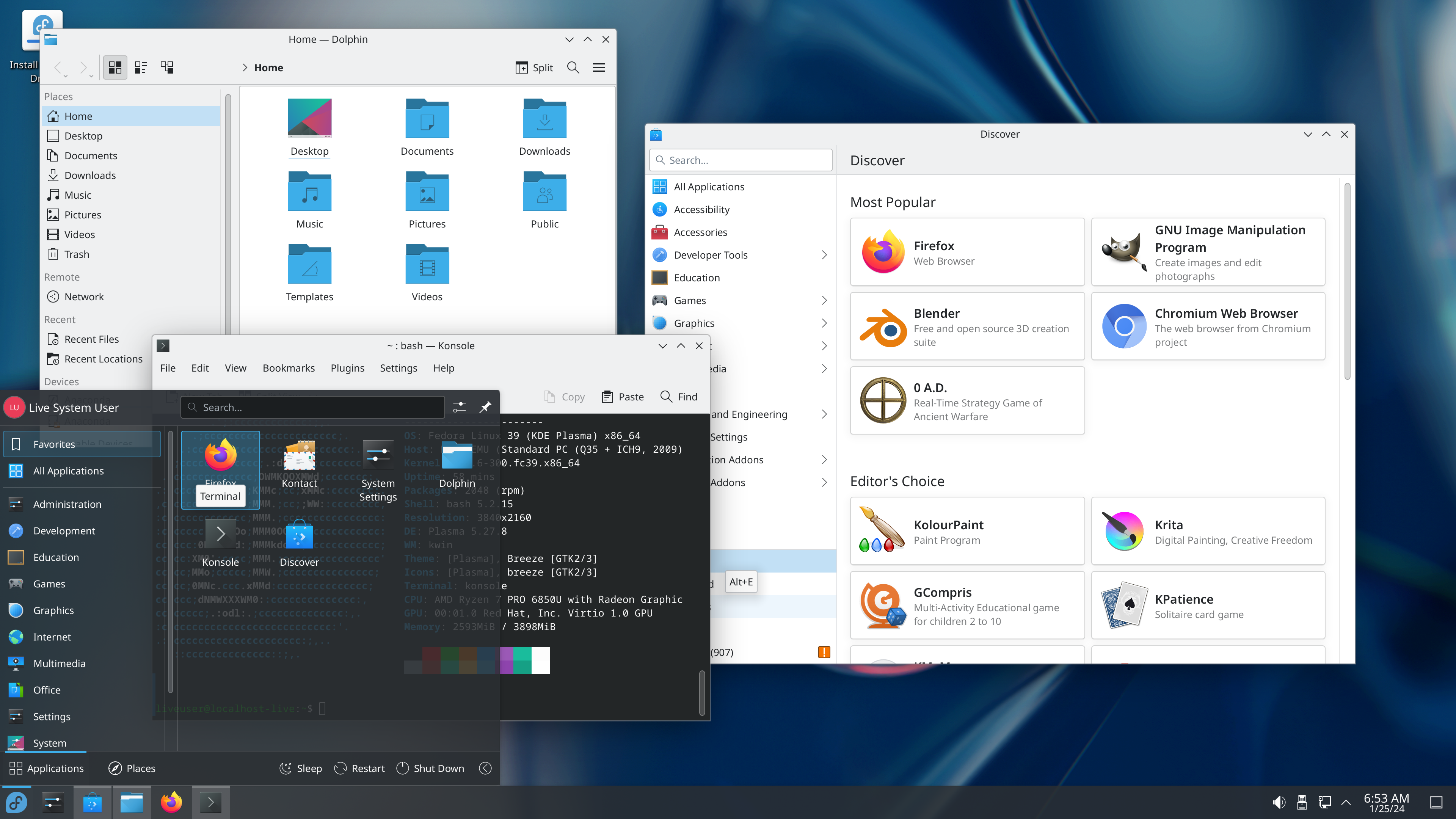This screenshot has height=819, width=1456.
Task: Search applications in Discover search field
Action: click(741, 160)
